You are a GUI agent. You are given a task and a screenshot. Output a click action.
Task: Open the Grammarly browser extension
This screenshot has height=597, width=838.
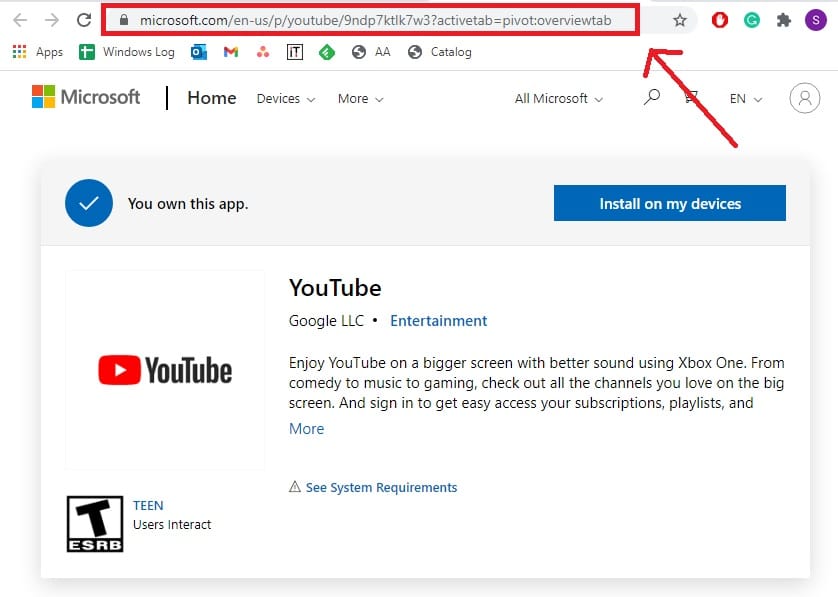[751, 20]
